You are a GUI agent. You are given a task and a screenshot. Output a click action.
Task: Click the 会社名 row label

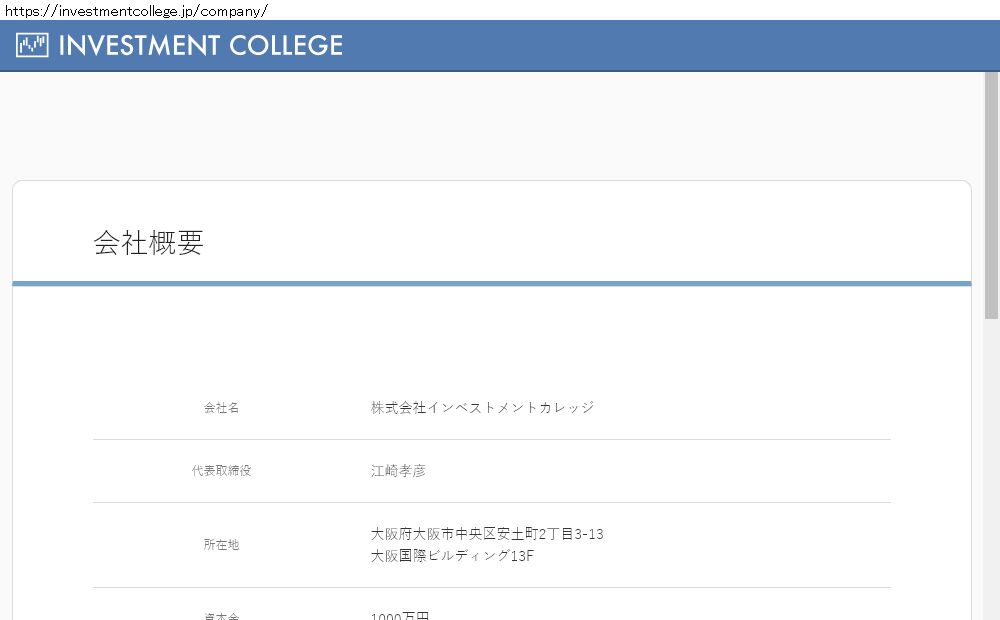coord(221,408)
